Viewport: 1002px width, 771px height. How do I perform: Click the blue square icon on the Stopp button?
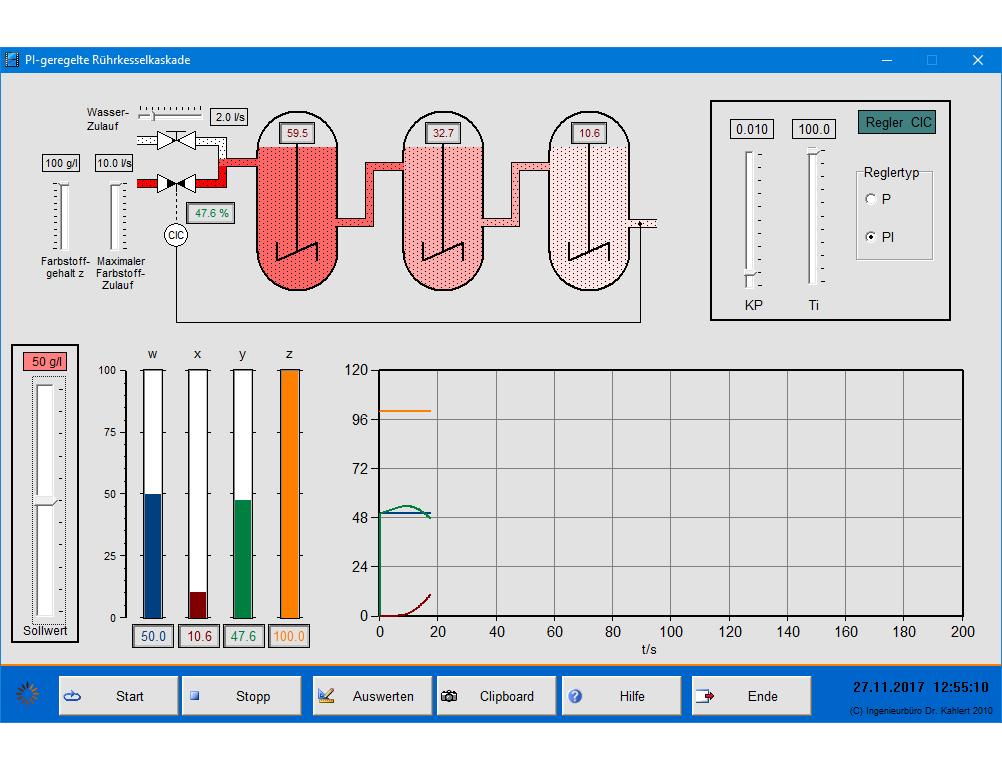pyautogui.click(x=195, y=696)
